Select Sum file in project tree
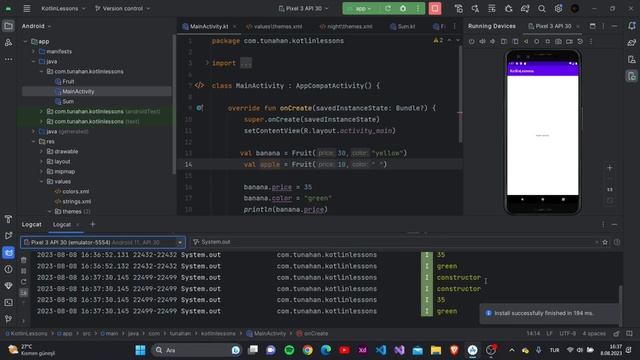 pos(68,101)
